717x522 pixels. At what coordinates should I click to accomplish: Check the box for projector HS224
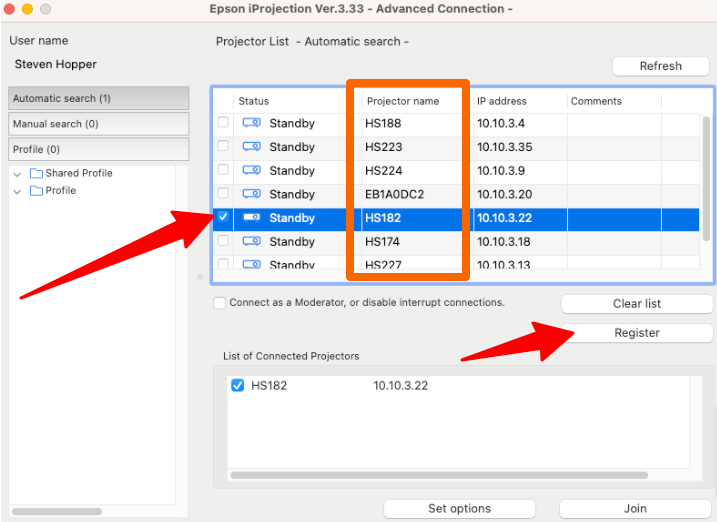point(223,170)
